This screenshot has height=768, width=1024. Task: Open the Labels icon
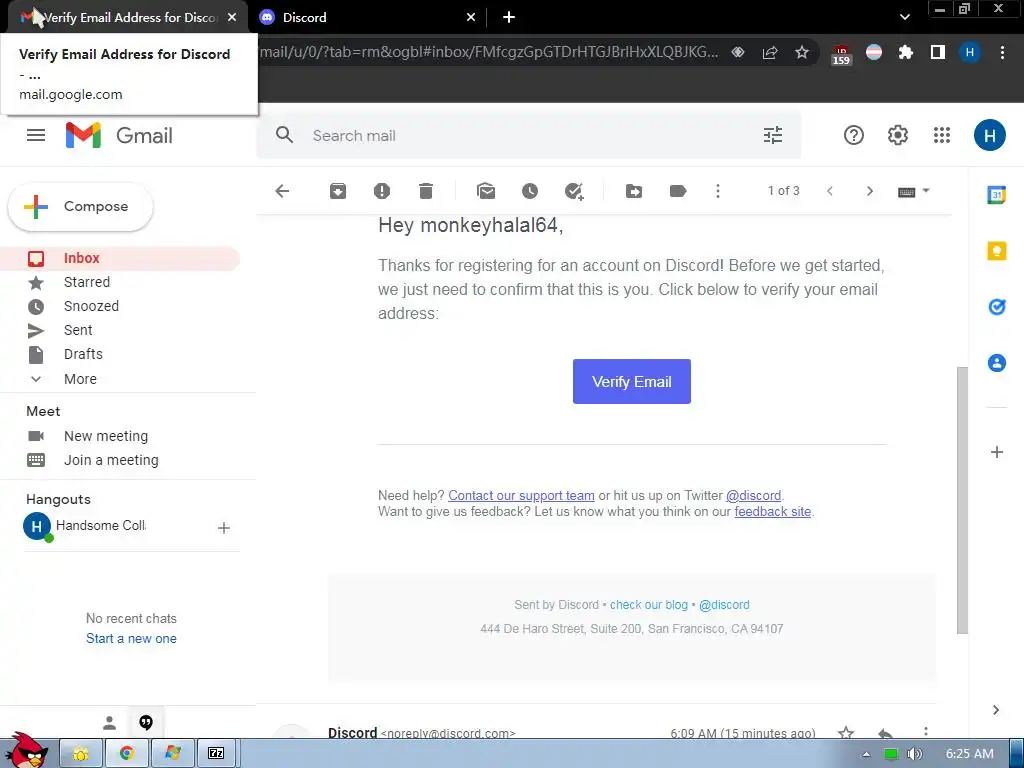pos(678,191)
